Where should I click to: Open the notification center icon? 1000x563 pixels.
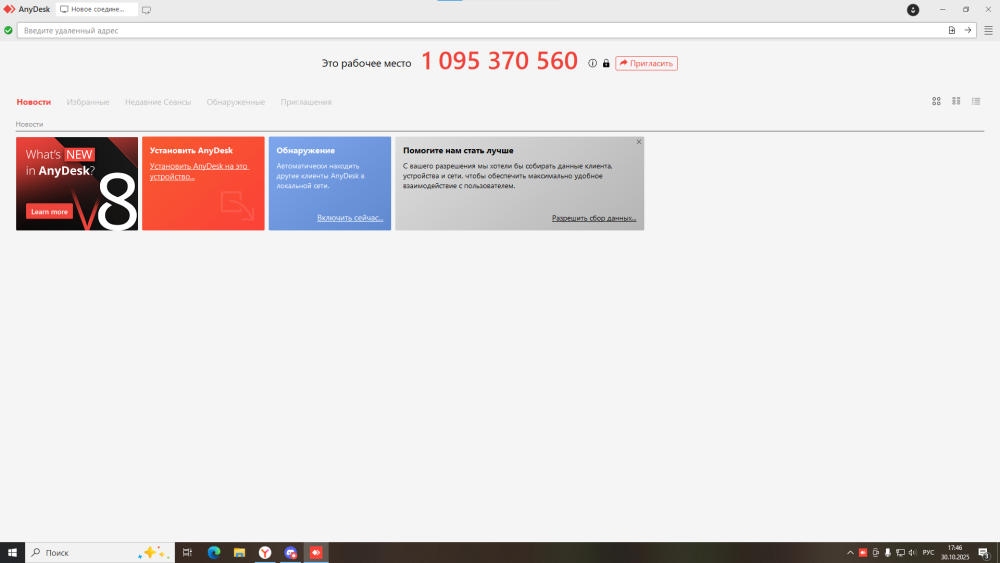point(984,553)
